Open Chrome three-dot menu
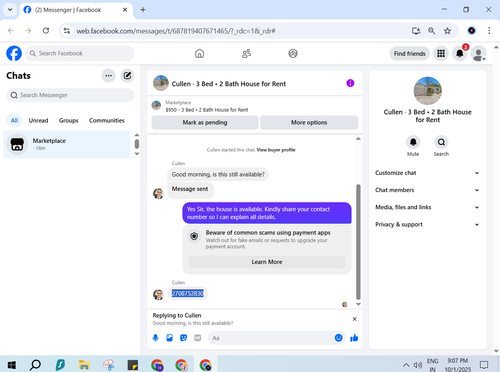 point(489,31)
